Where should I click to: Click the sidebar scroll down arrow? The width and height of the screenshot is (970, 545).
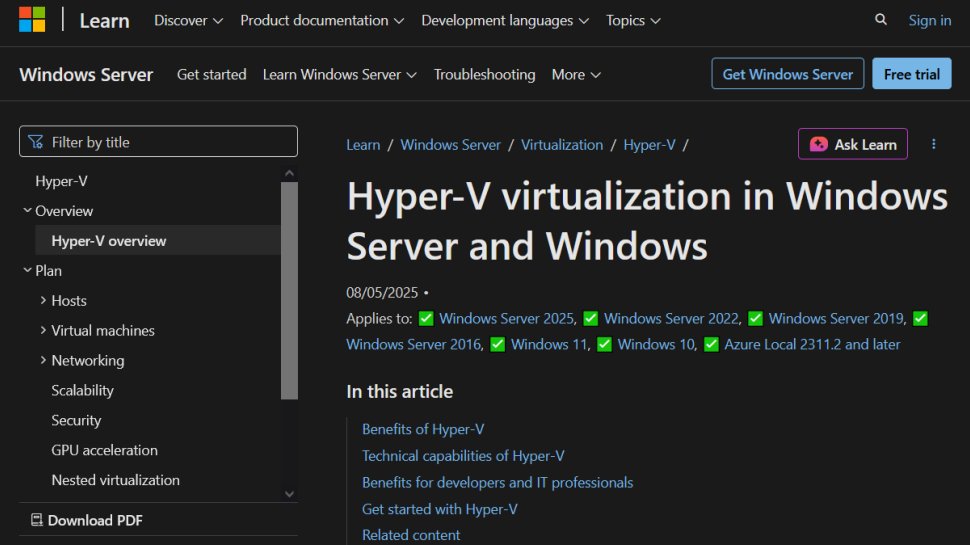289,494
